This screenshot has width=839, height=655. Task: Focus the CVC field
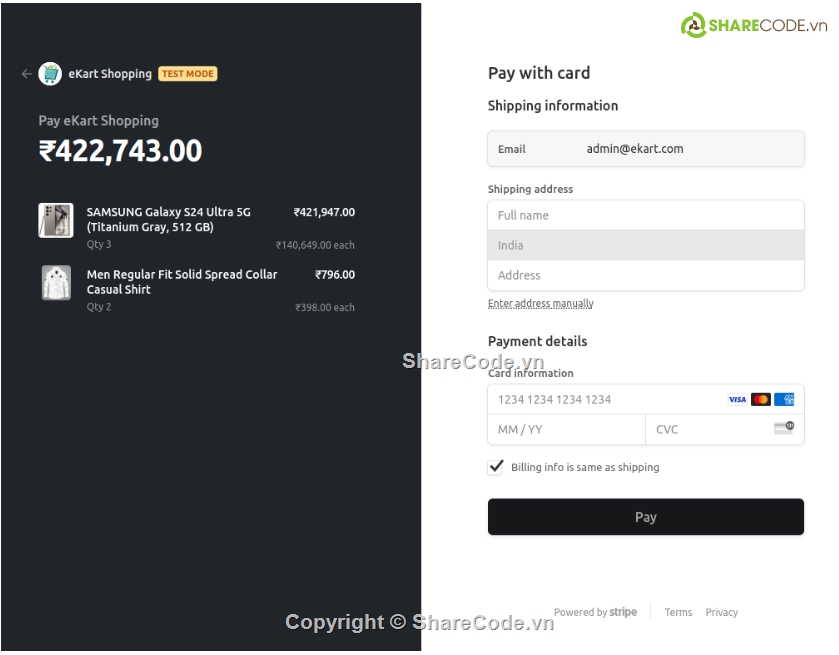724,429
